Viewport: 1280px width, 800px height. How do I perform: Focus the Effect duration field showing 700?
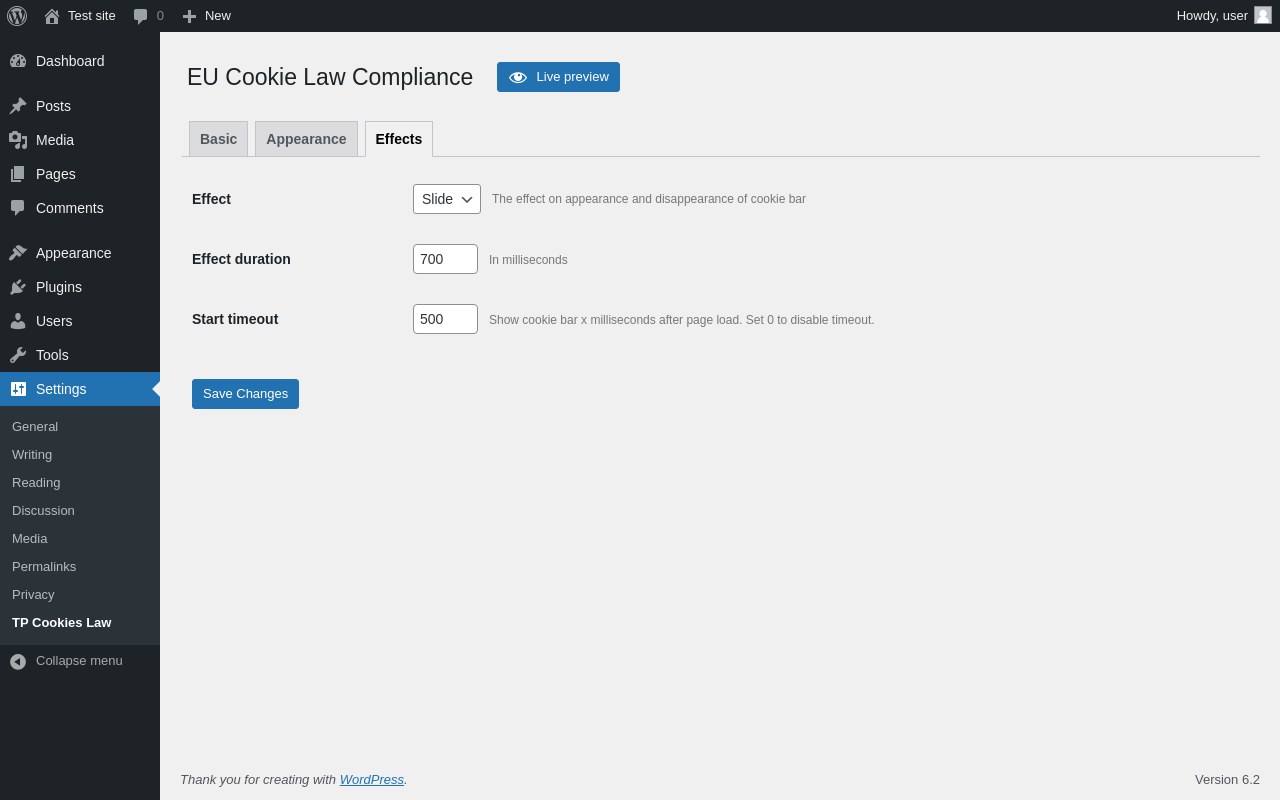(445, 259)
